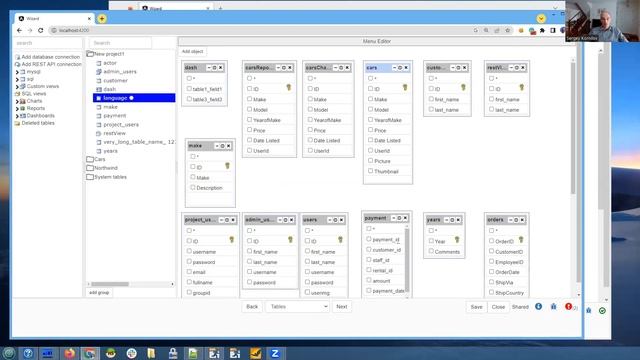Image resolution: width=640 pixels, height=360 pixels.
Task: Expand the Dashboards node
Action: [x=17, y=116]
